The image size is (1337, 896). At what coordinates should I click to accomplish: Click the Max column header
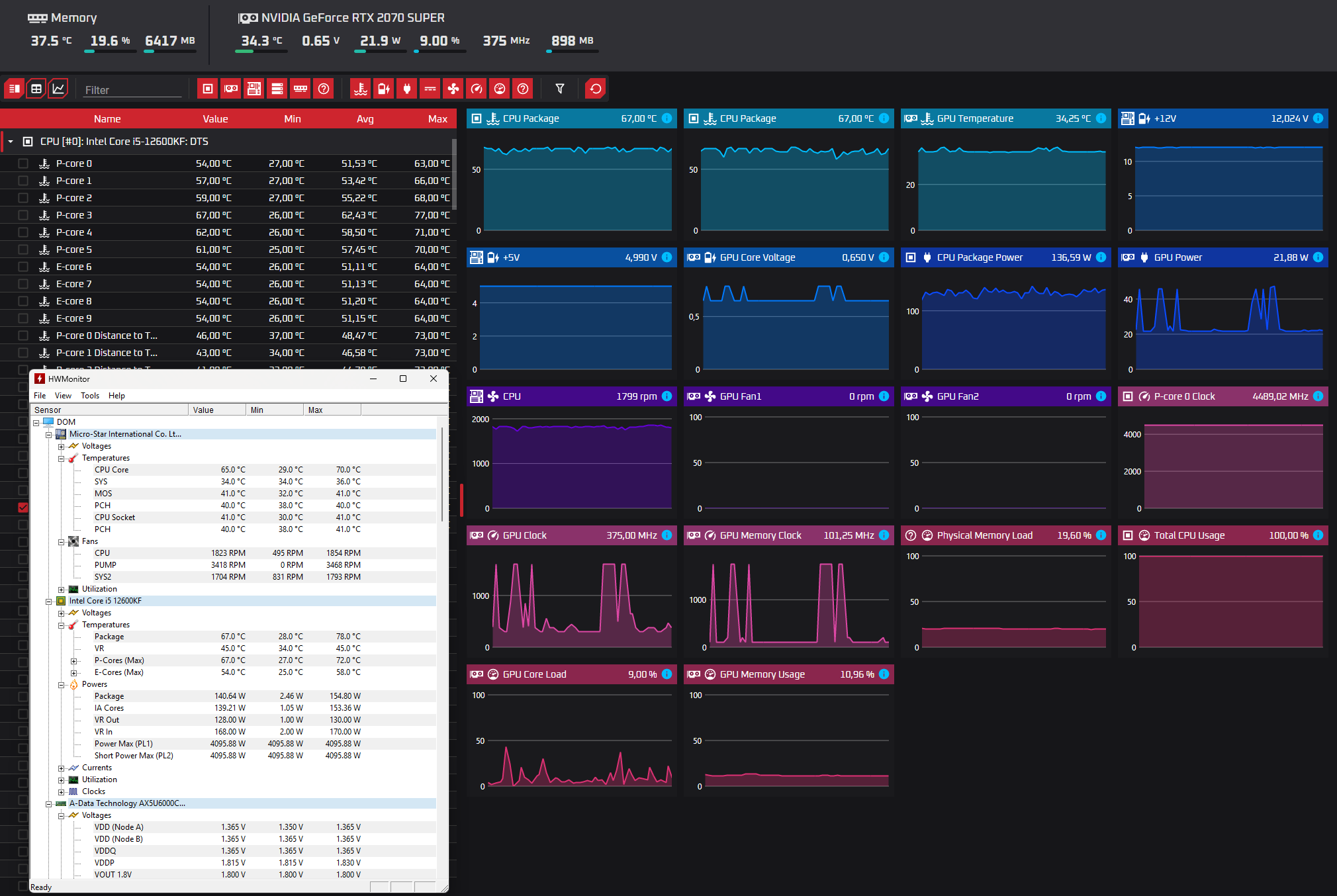point(437,119)
